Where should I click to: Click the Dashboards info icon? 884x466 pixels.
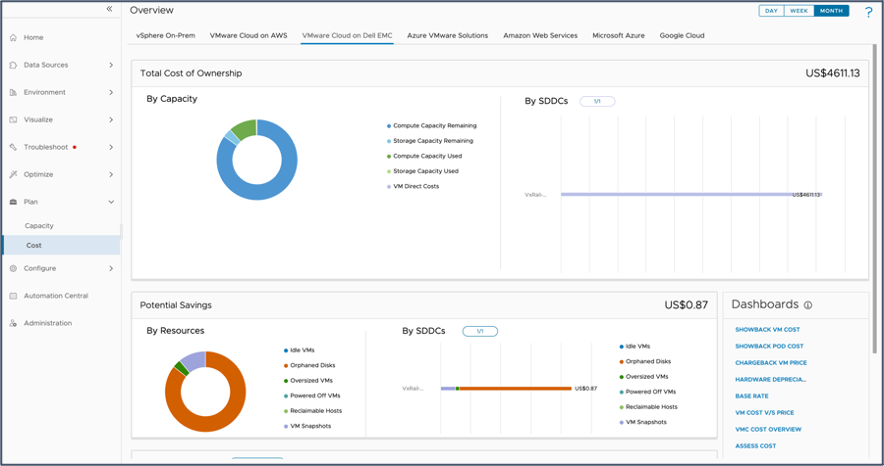pyautogui.click(x=808, y=305)
